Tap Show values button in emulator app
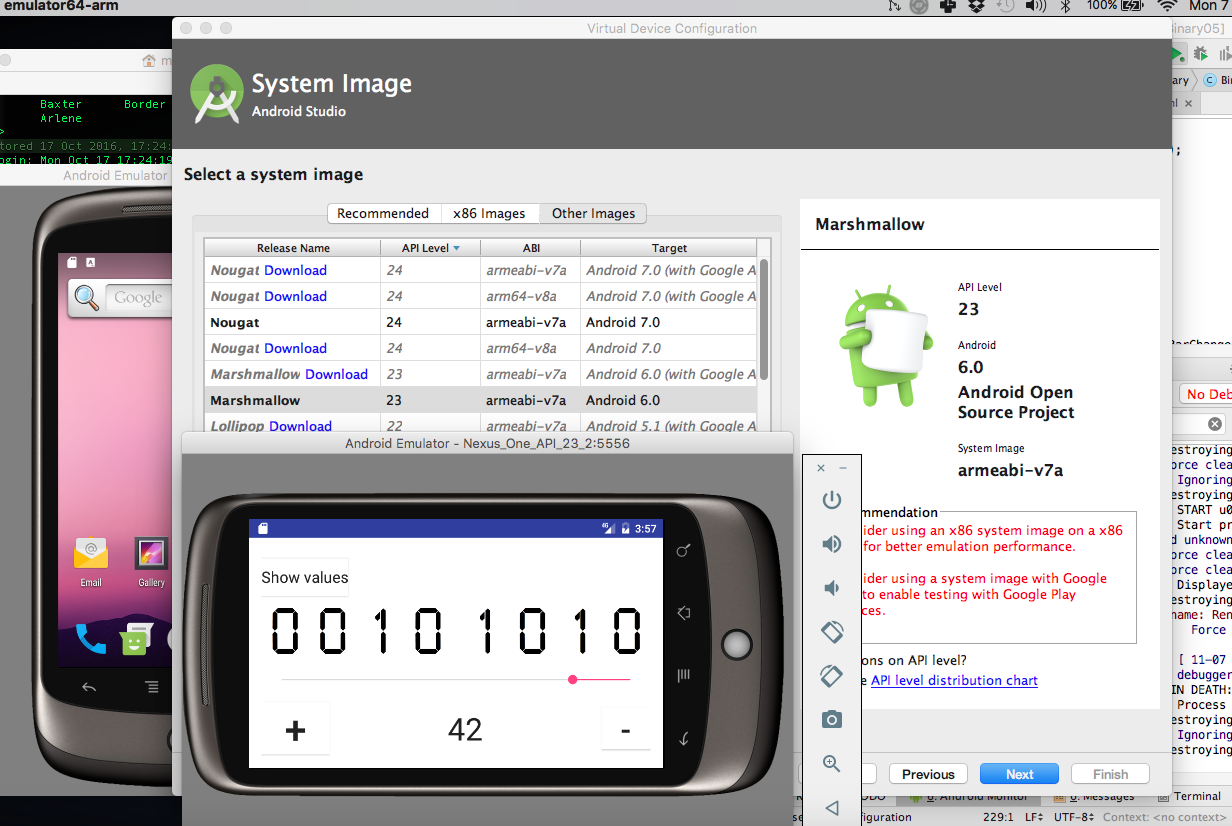Viewport: 1232px width, 826px height. point(305,577)
